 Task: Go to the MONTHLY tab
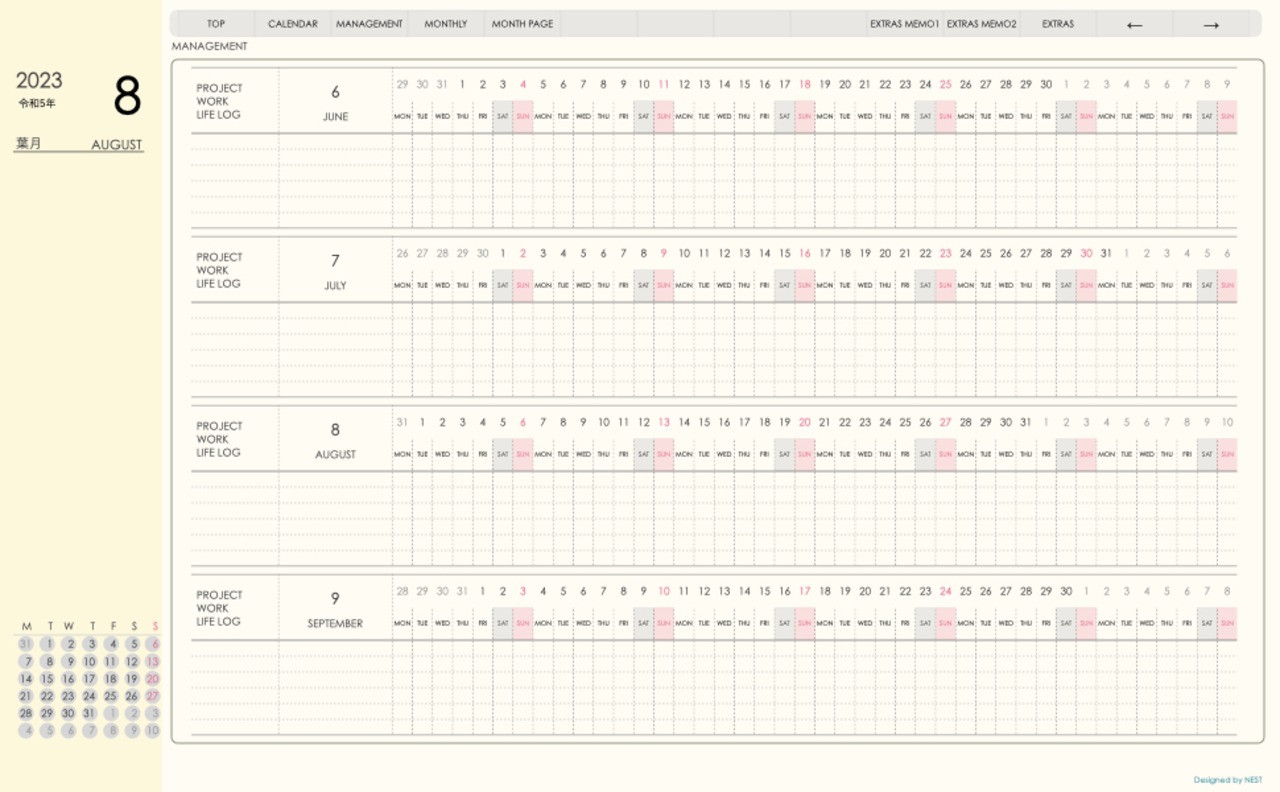tap(446, 24)
